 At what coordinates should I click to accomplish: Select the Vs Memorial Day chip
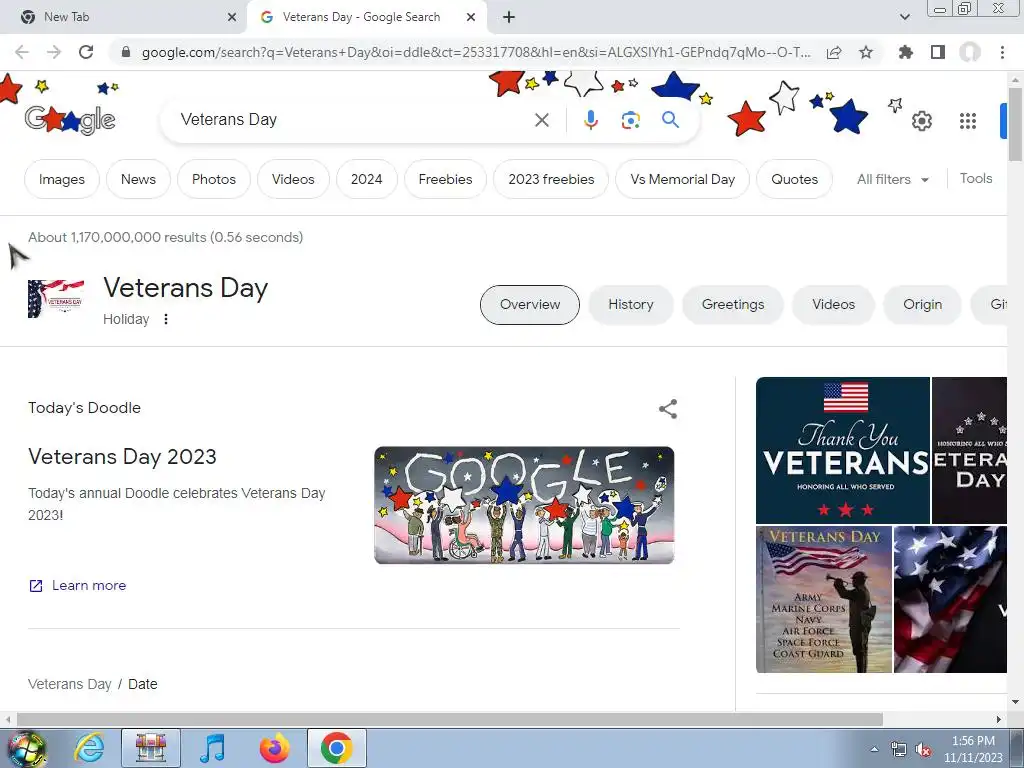coord(682,179)
